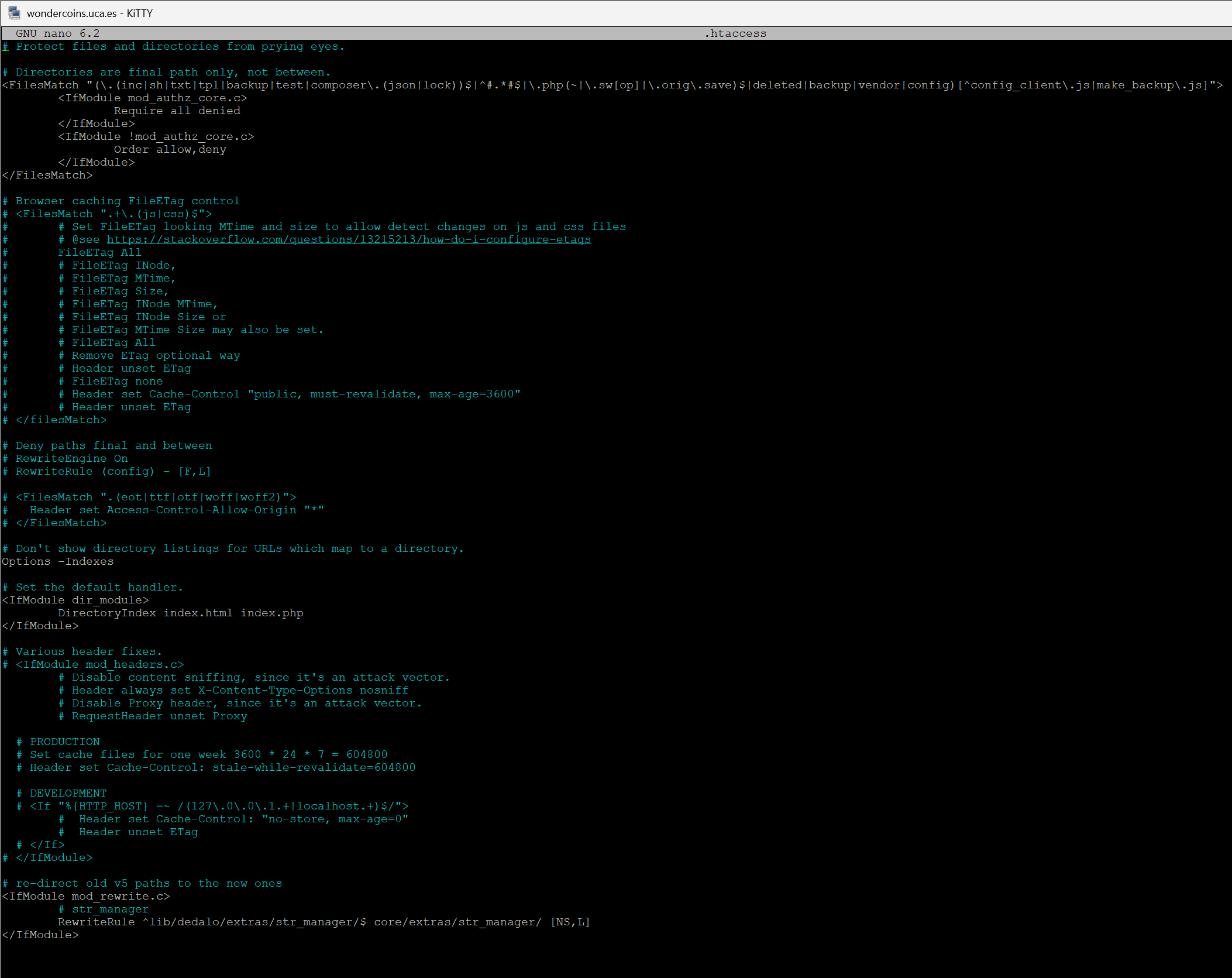Screen dimensions: 1232x978
Task: Click the 'wondercoins.uca.es - KiTTY' window title
Action: tap(90, 13)
